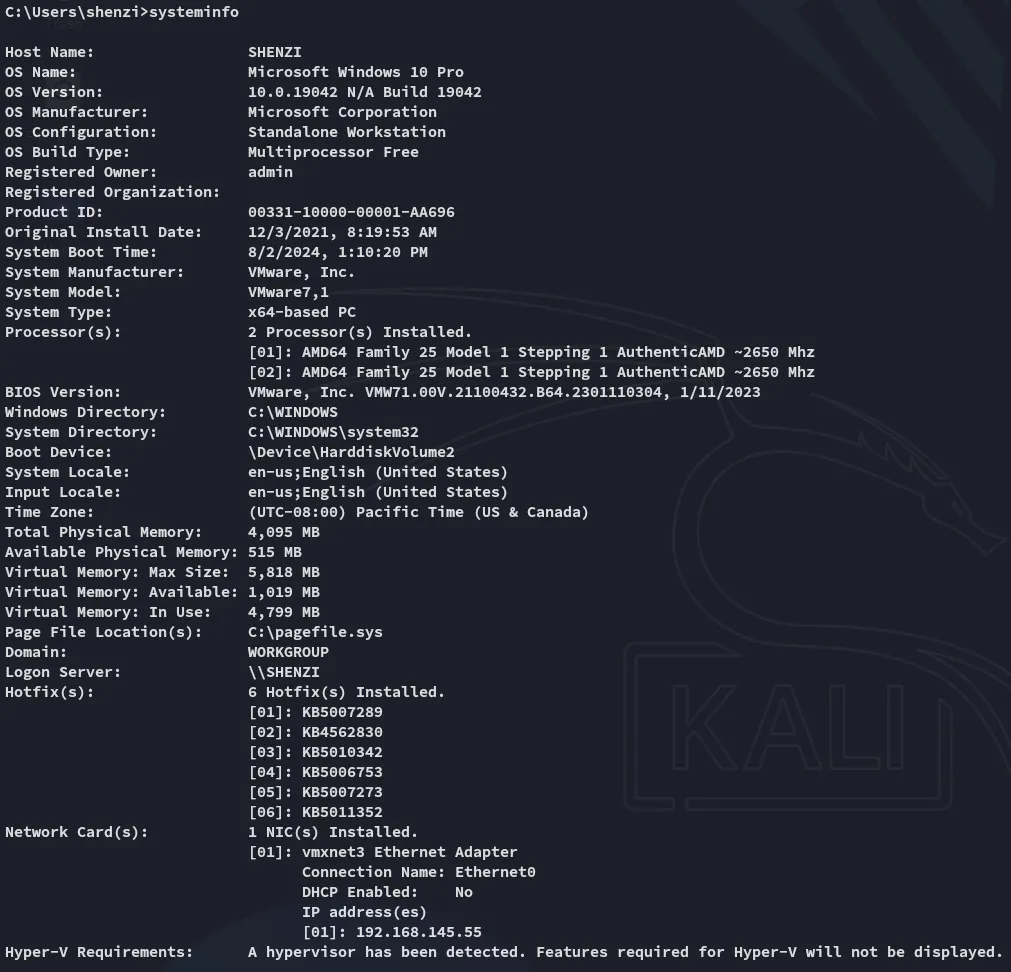Click the 'BIOS Version:' label
The image size is (1011, 972).
(63, 392)
